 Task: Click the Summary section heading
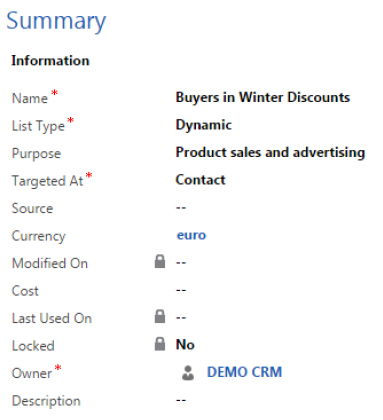coord(56,21)
